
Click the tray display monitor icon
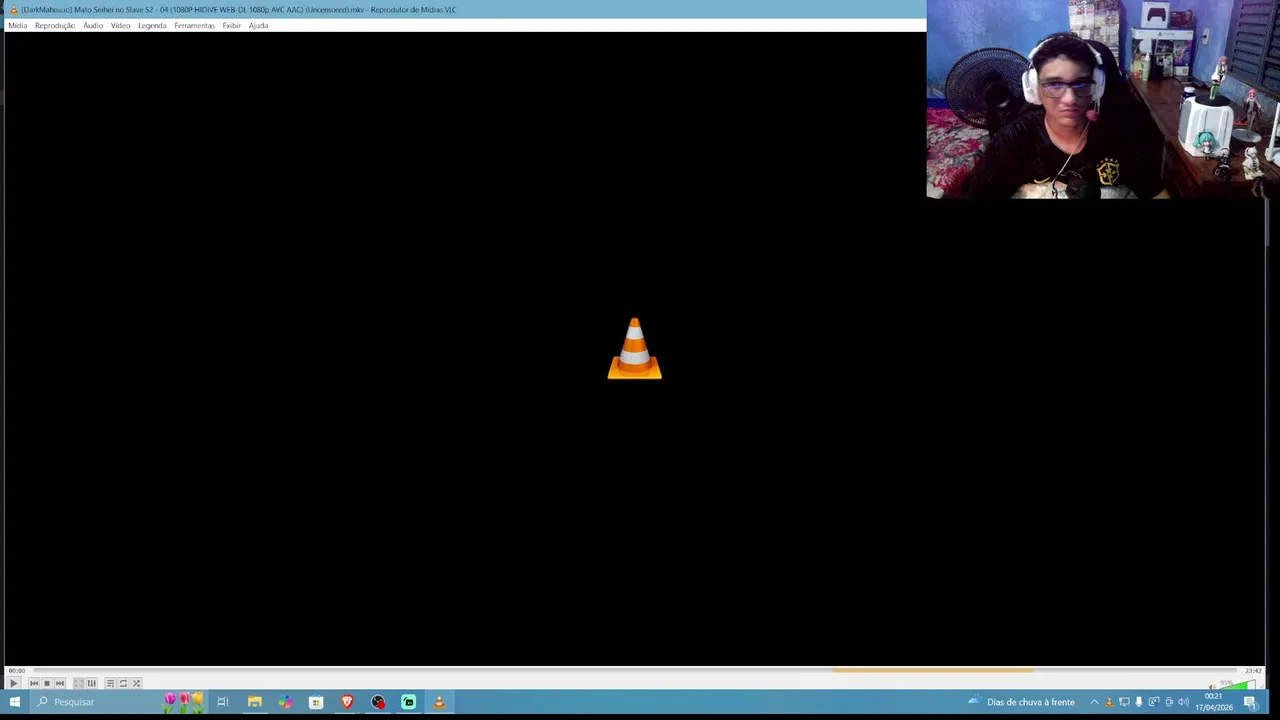point(1124,702)
